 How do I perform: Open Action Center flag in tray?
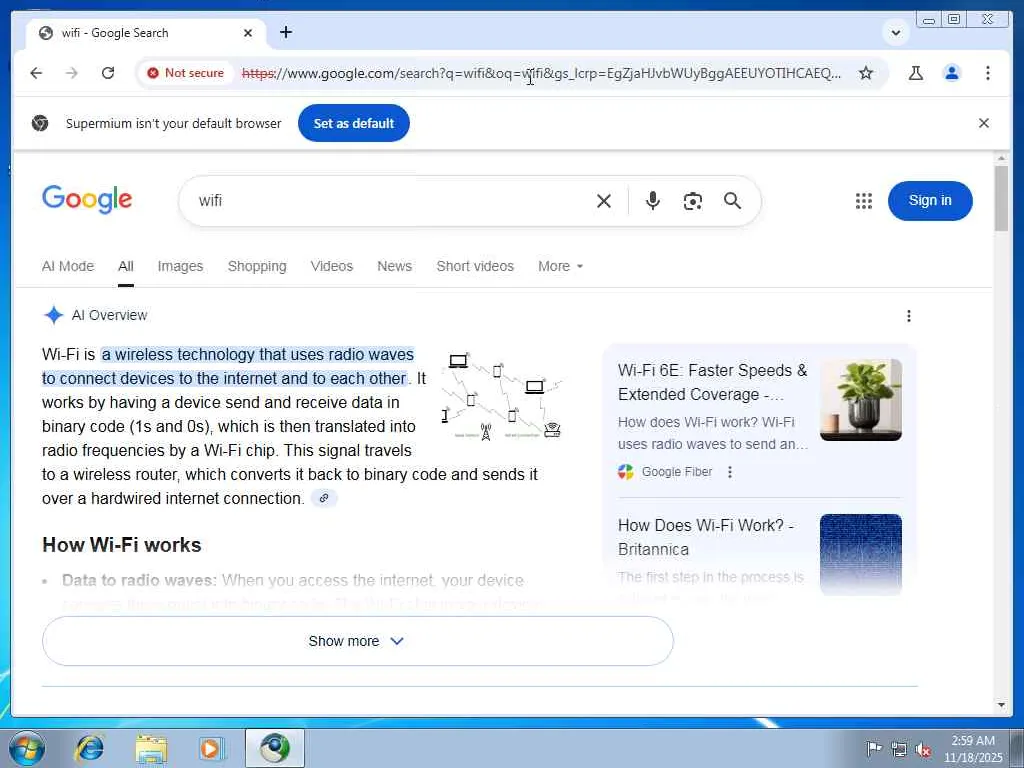[x=873, y=748]
